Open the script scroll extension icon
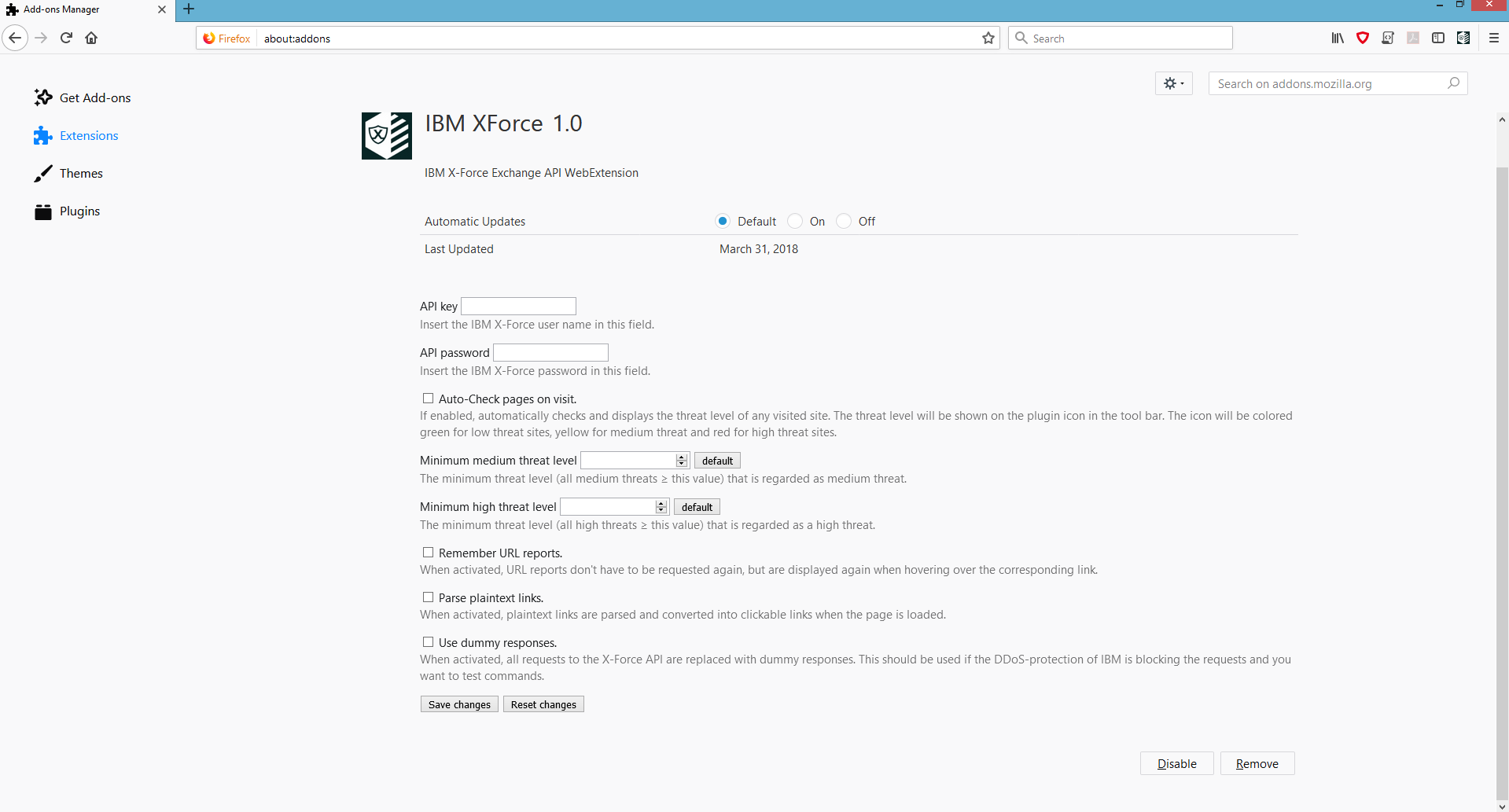The width and height of the screenshot is (1509, 812). coord(1388,38)
